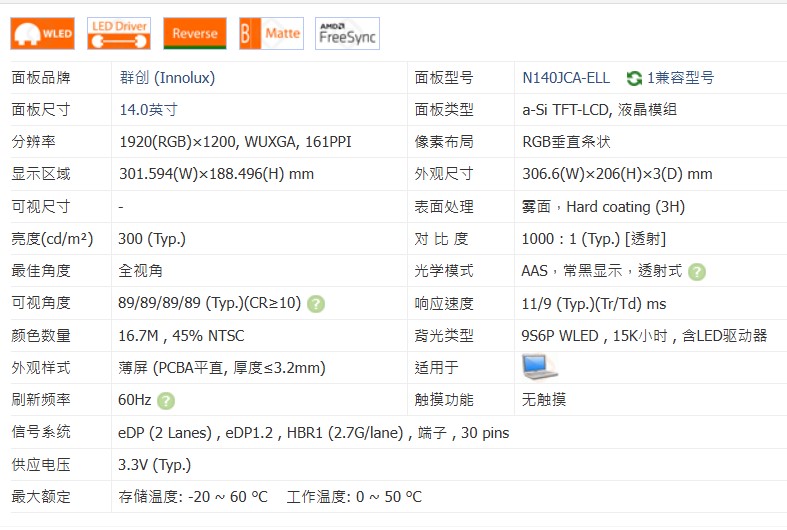Select the operating temperature 0 ~ 50 °C text
787x530 pixels.
pos(354,497)
